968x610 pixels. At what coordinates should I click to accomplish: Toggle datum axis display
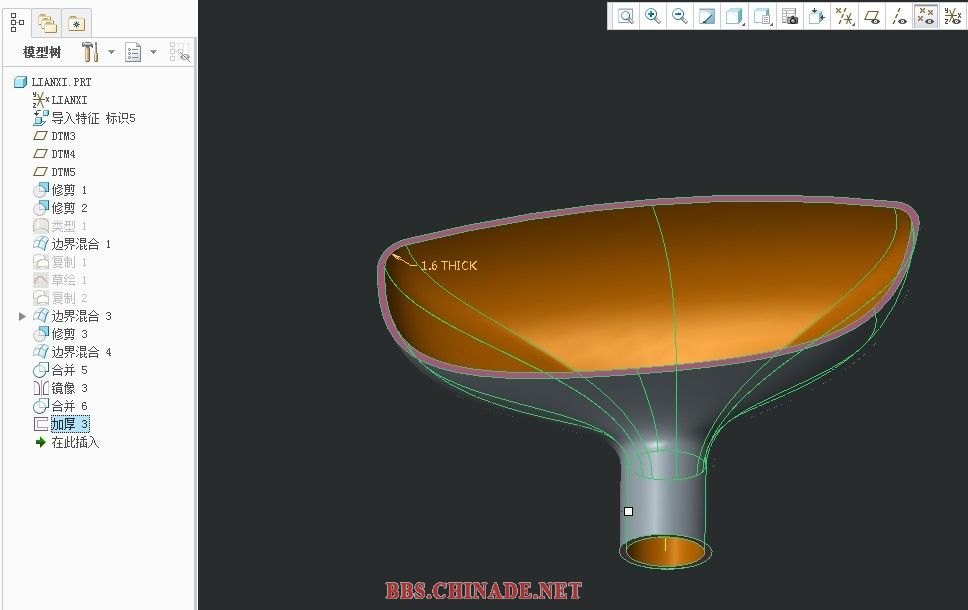click(899, 16)
